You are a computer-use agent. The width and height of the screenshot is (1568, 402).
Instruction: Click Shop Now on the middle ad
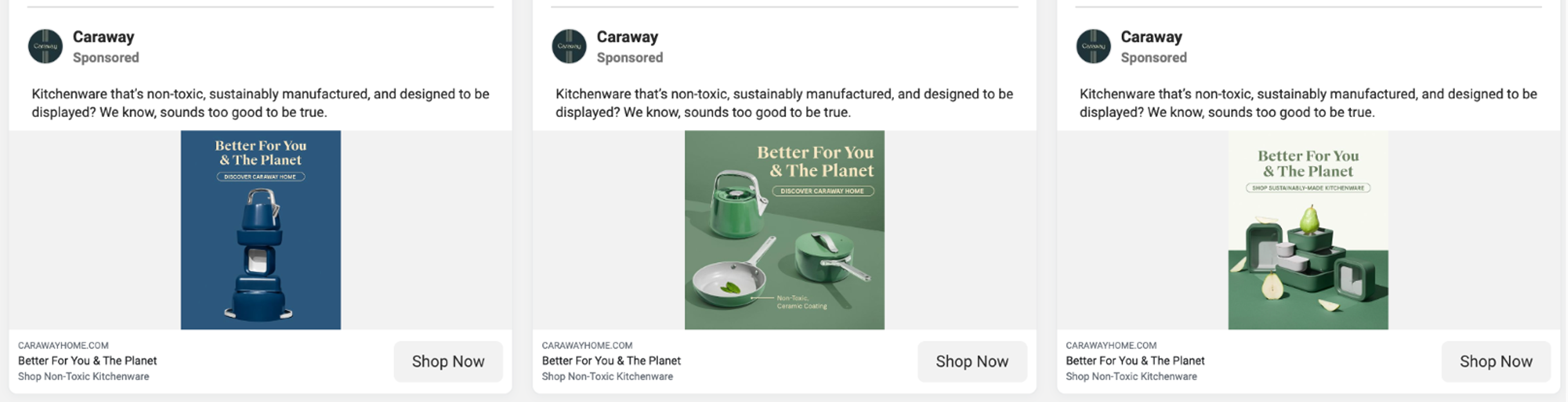[x=972, y=361]
